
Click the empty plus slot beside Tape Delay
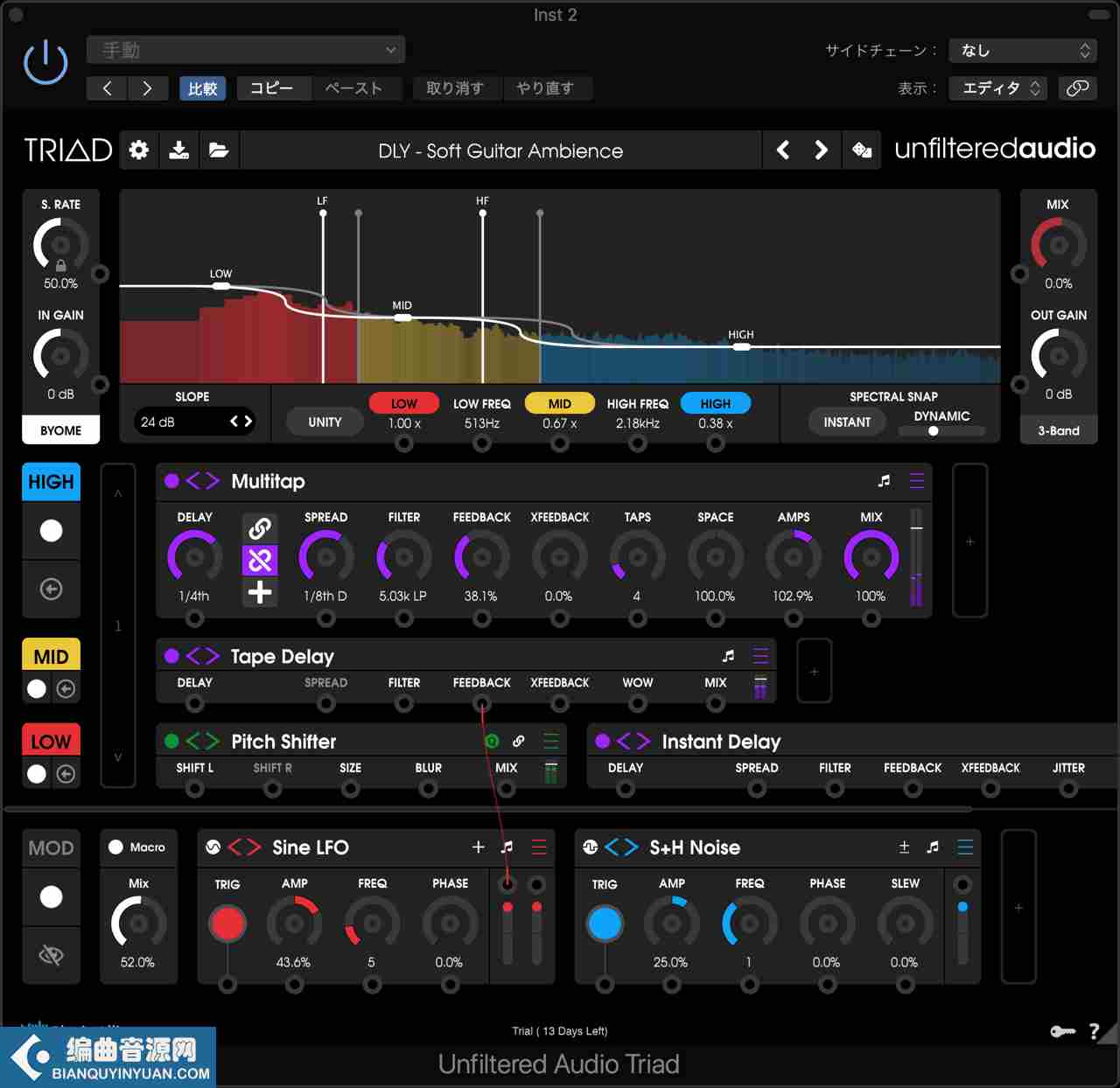(814, 671)
